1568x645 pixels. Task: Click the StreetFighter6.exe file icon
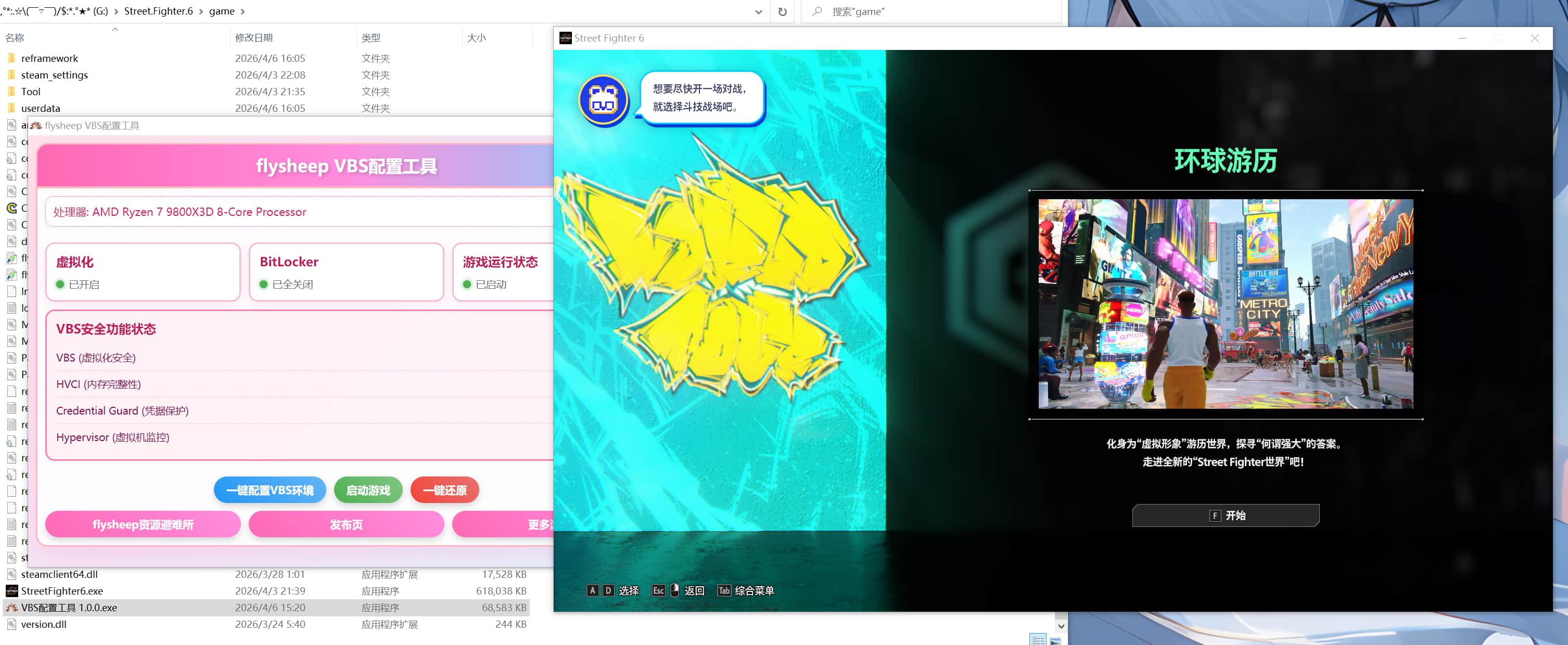click(11, 591)
